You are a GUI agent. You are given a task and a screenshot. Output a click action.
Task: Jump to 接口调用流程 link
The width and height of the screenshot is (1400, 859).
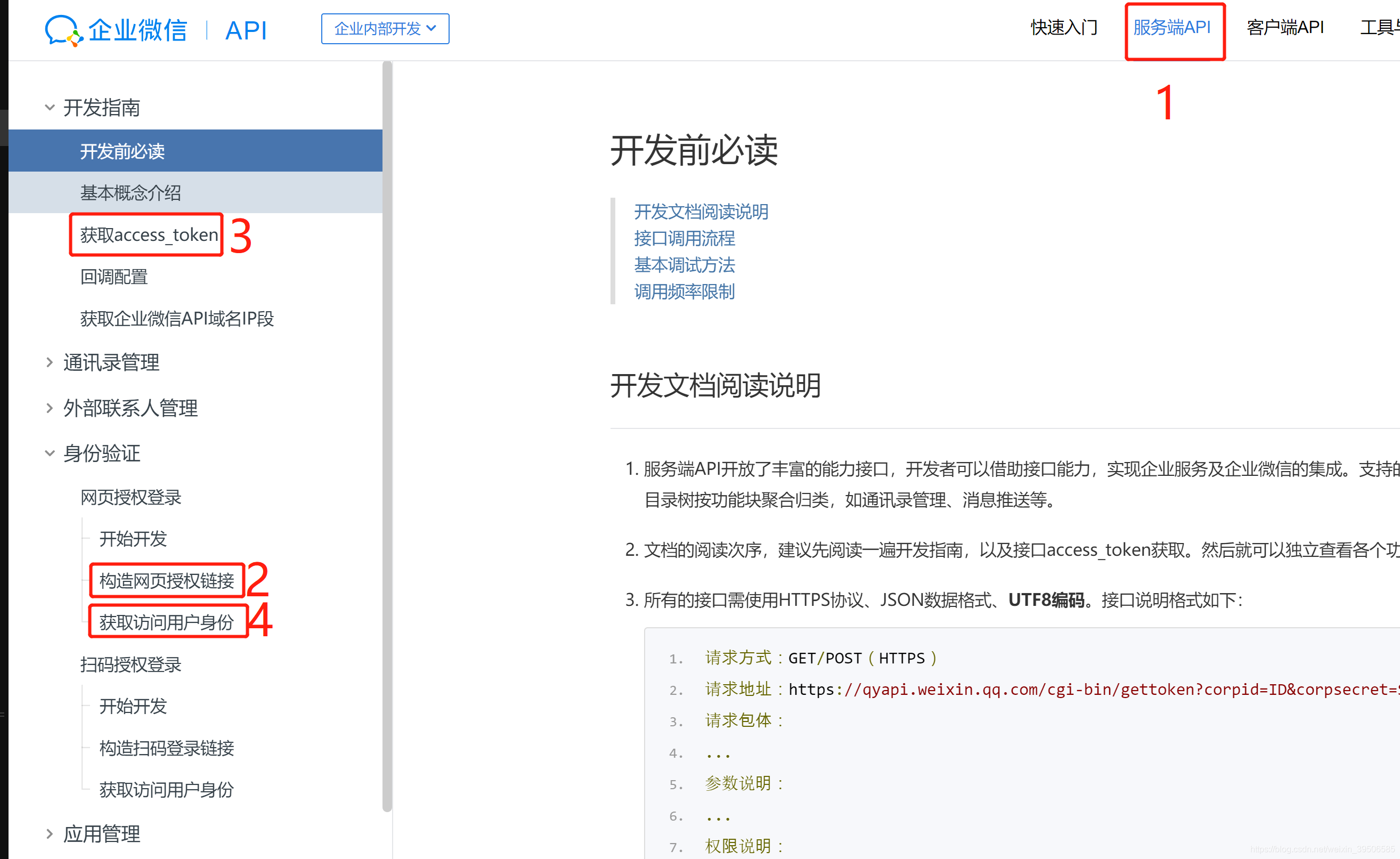click(x=684, y=238)
